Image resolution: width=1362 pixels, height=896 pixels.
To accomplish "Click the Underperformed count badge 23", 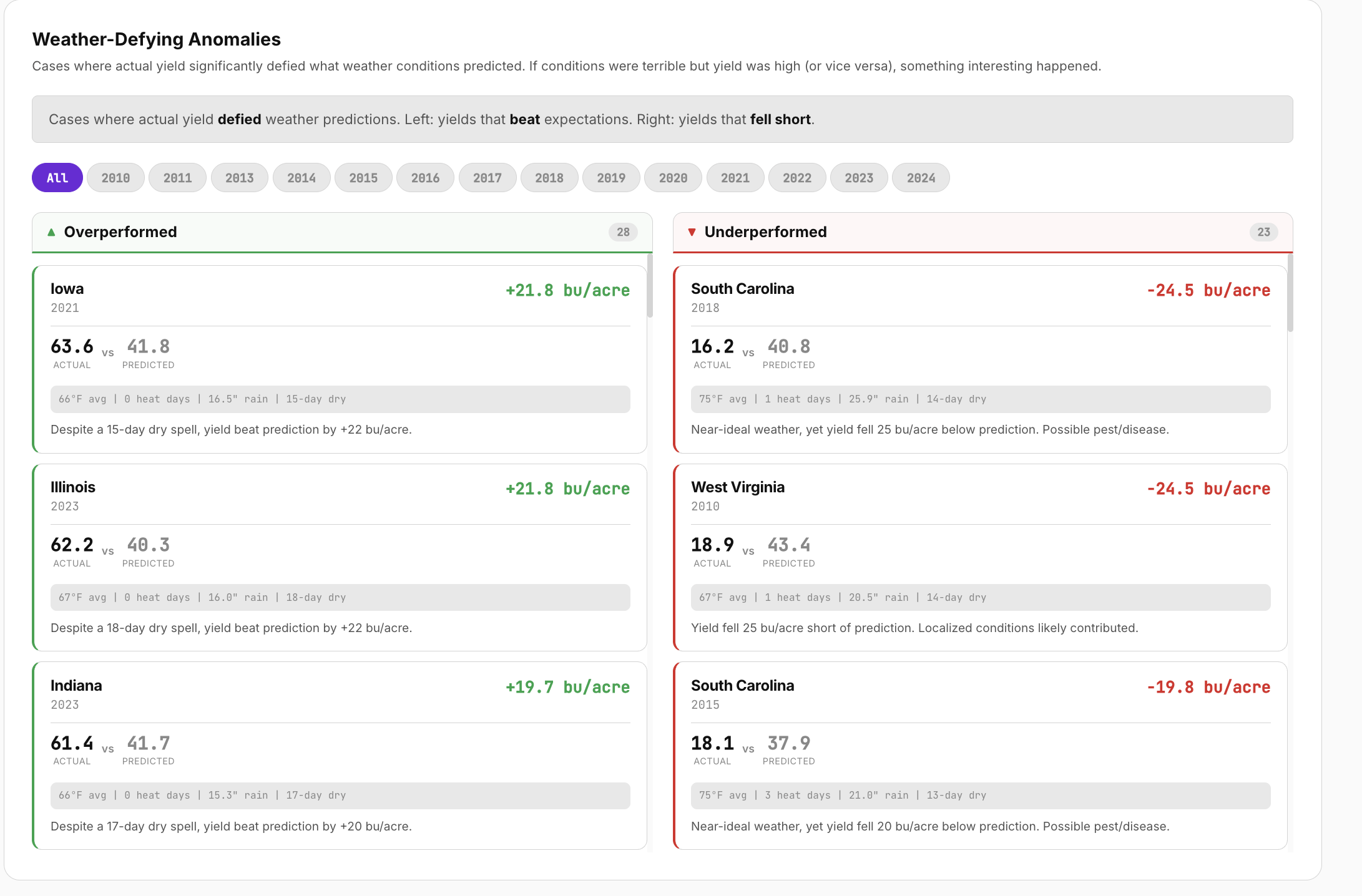I will (1263, 232).
